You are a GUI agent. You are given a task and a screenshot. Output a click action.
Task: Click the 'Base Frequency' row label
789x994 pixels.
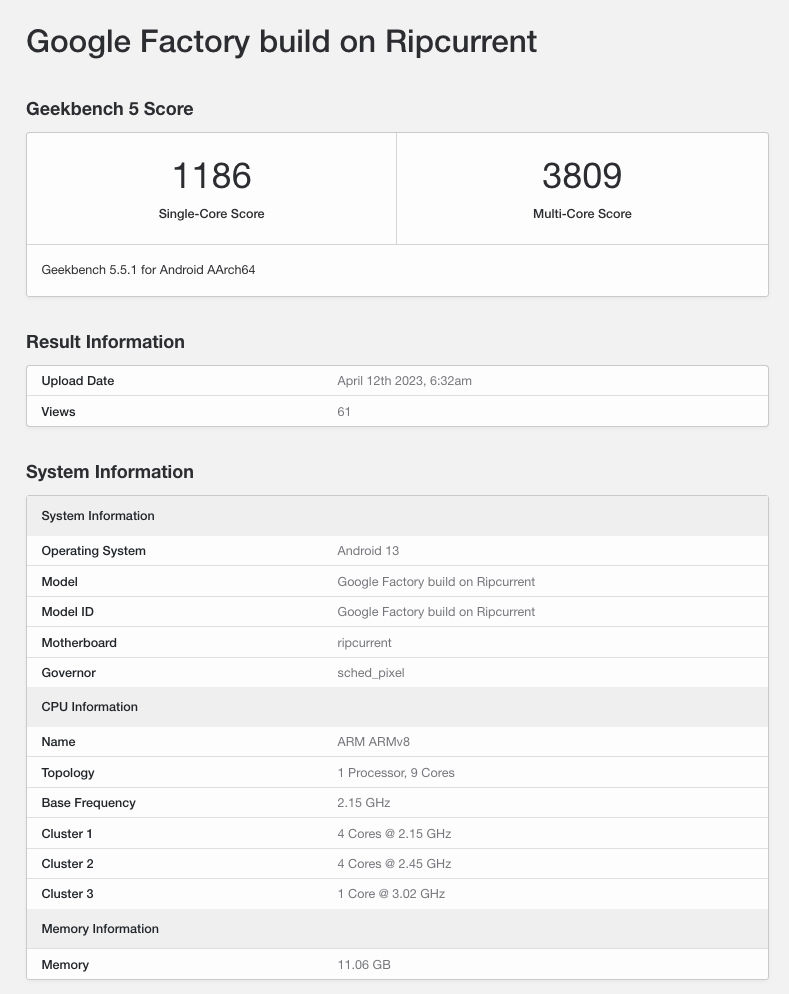pos(89,803)
